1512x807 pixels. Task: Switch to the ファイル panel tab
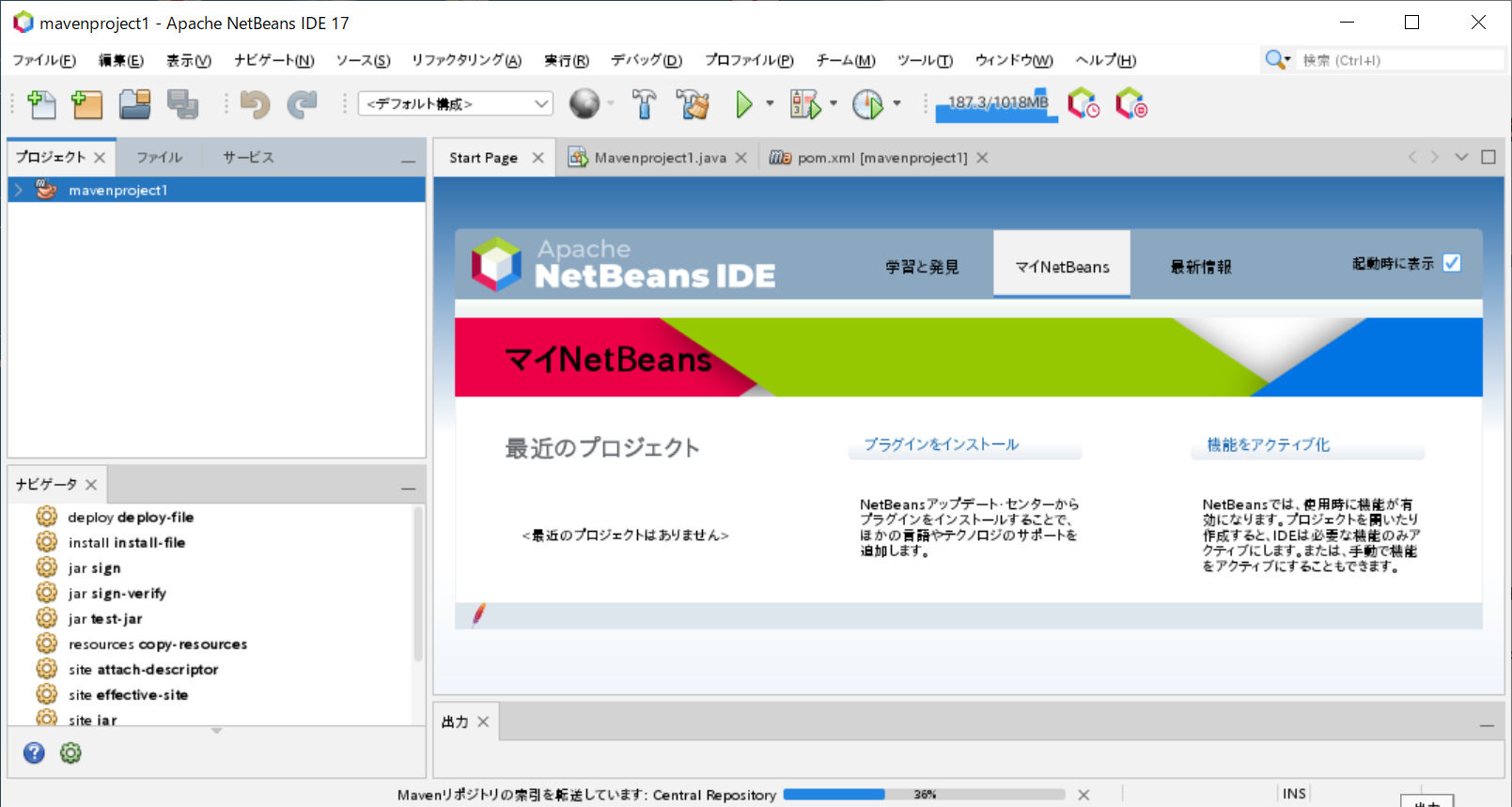click(x=159, y=157)
